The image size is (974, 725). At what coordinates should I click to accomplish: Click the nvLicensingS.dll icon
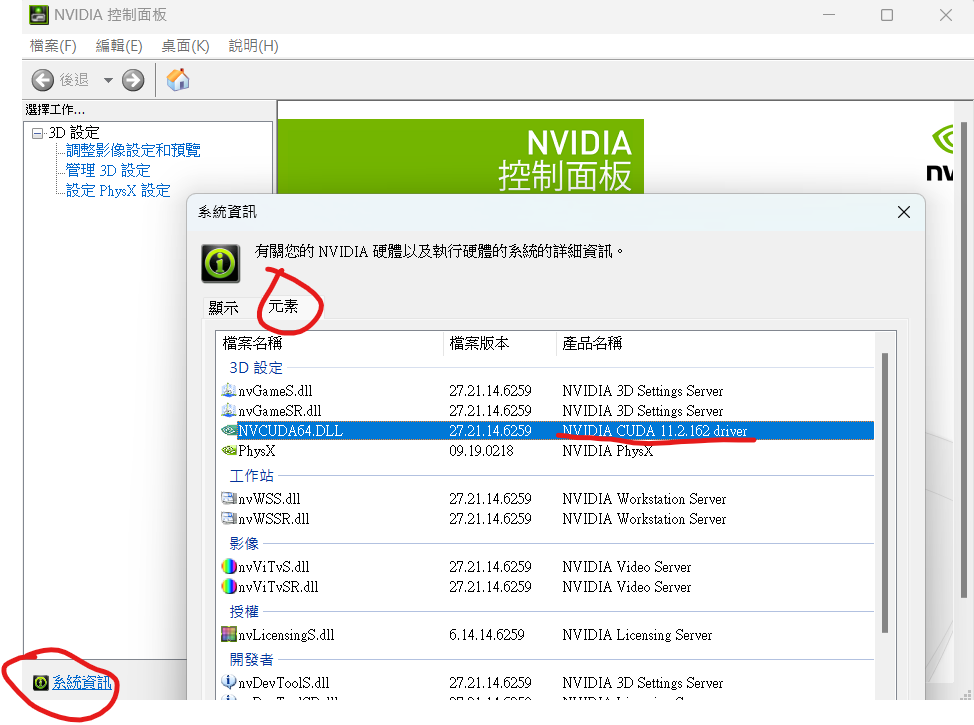[x=229, y=634]
